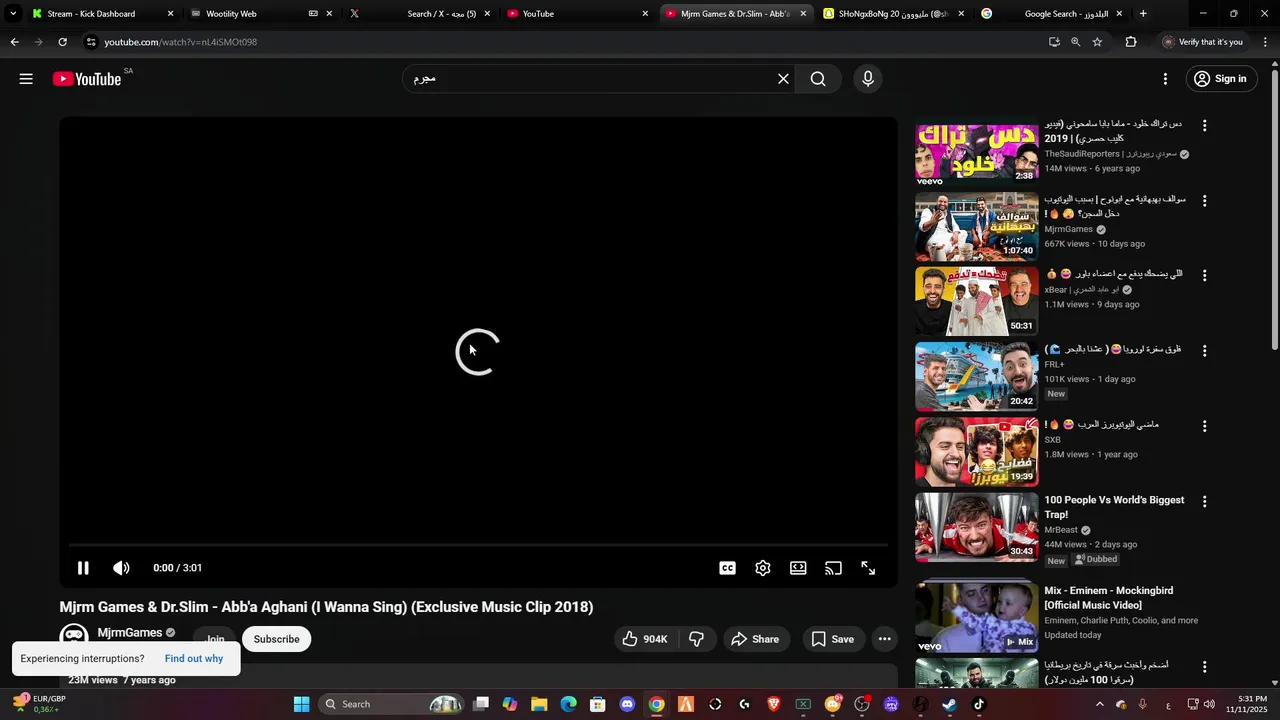Open Windows Start menu
The height and width of the screenshot is (720, 1280).
pos(301,704)
